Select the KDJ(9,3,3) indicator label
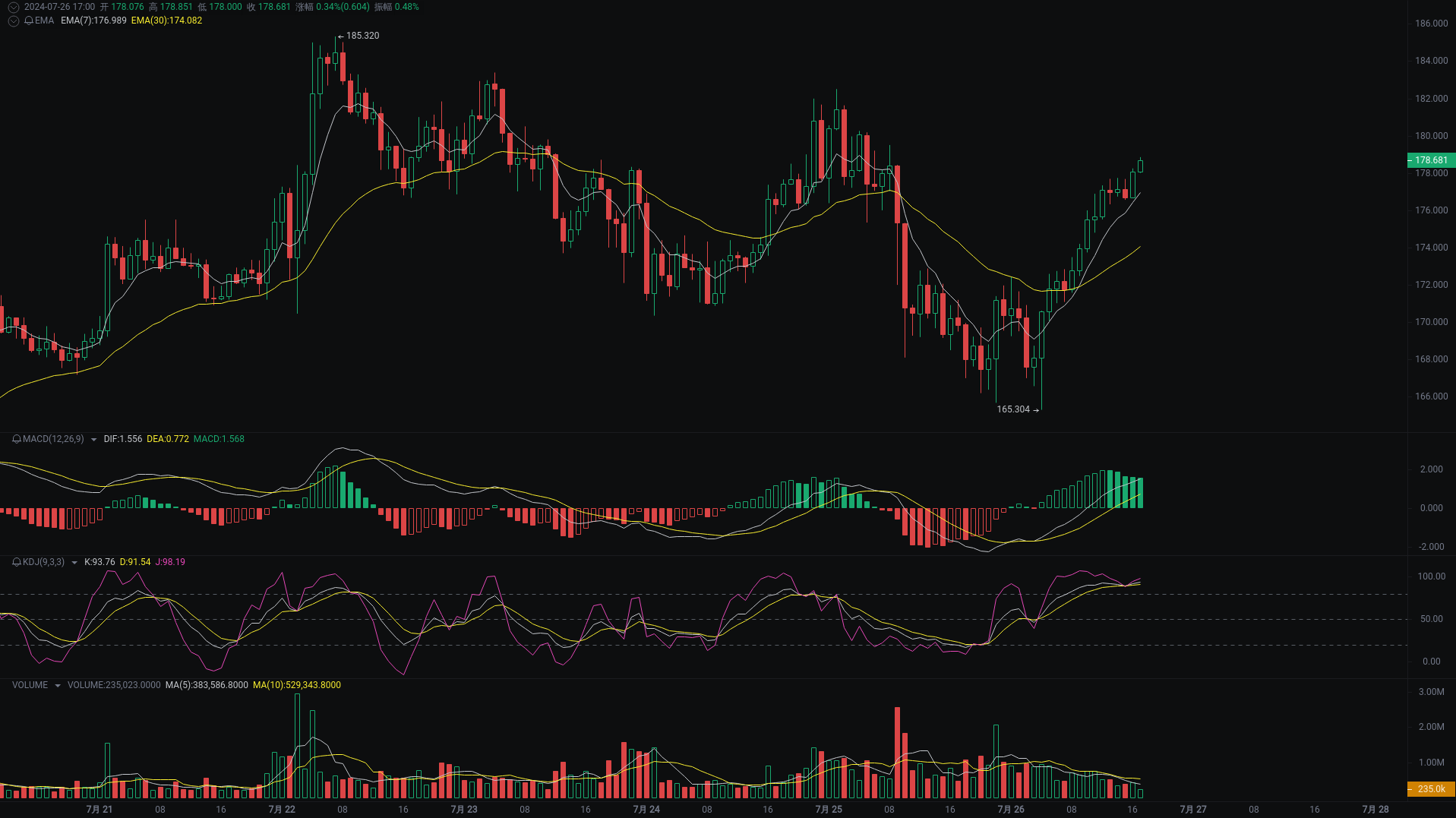Image resolution: width=1456 pixels, height=818 pixels. tap(43, 562)
